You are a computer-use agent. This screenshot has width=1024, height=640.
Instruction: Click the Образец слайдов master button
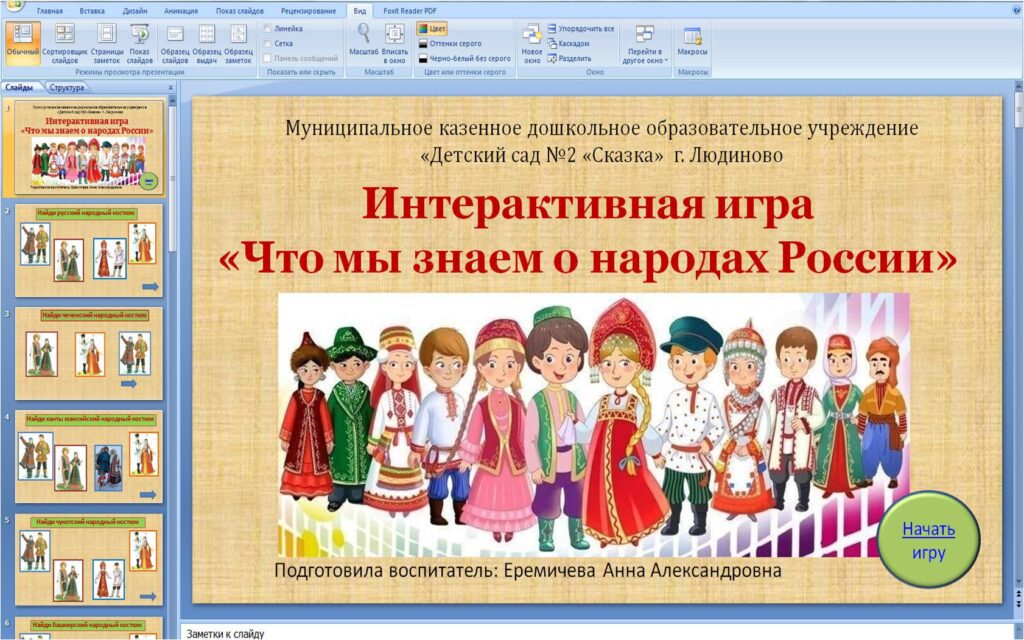click(x=175, y=45)
